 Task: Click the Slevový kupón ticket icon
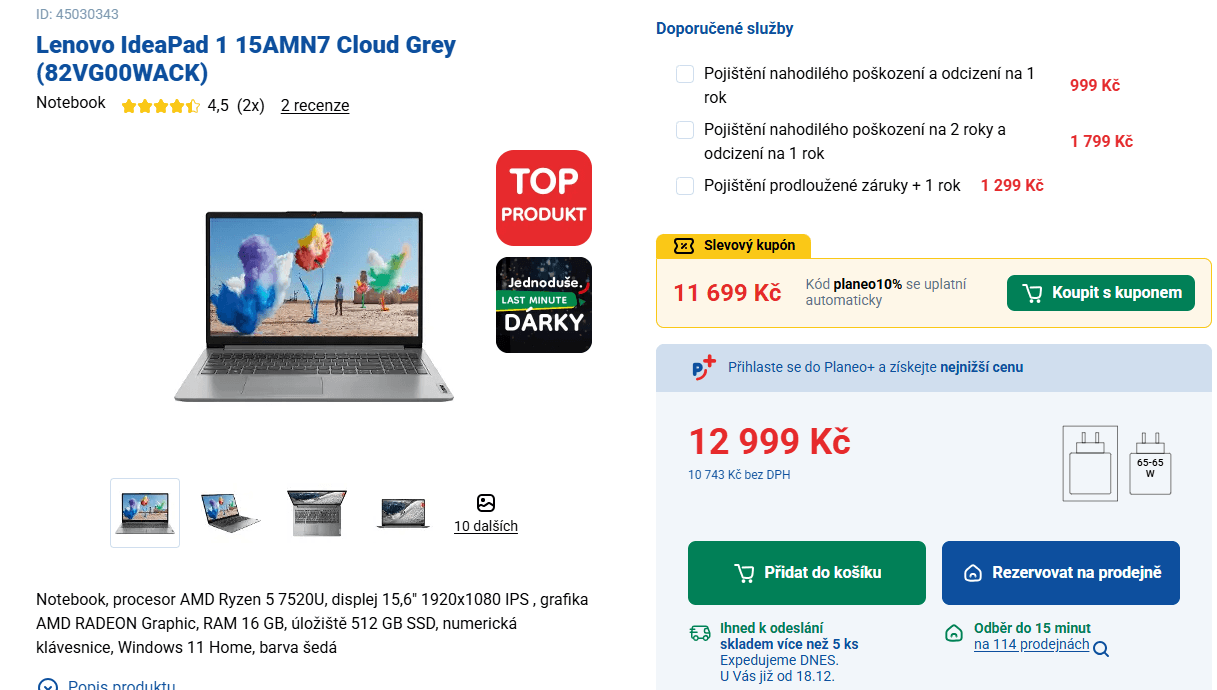pos(684,245)
